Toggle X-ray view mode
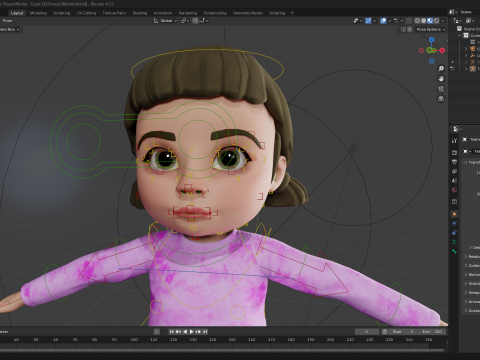This screenshot has width=480, height=360. pyautogui.click(x=409, y=21)
